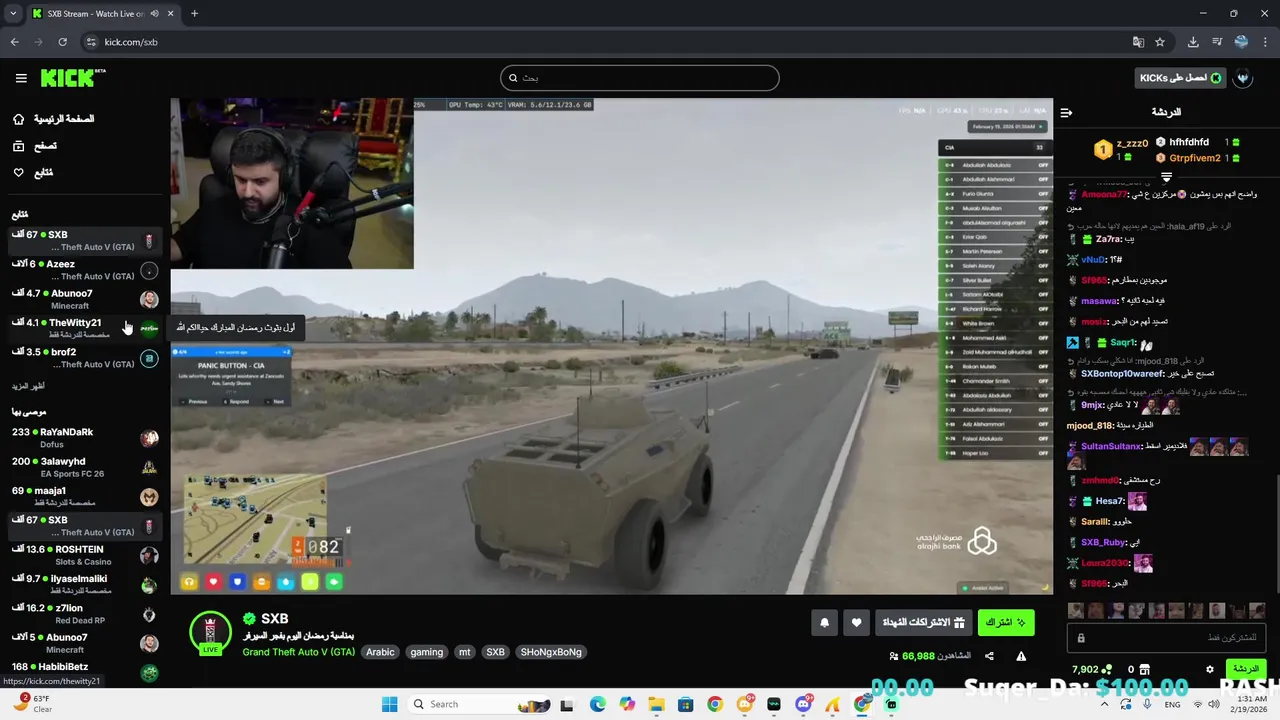The height and width of the screenshot is (720, 1280).
Task: Open Grand Theft Auto V category link
Action: pyautogui.click(x=298, y=652)
